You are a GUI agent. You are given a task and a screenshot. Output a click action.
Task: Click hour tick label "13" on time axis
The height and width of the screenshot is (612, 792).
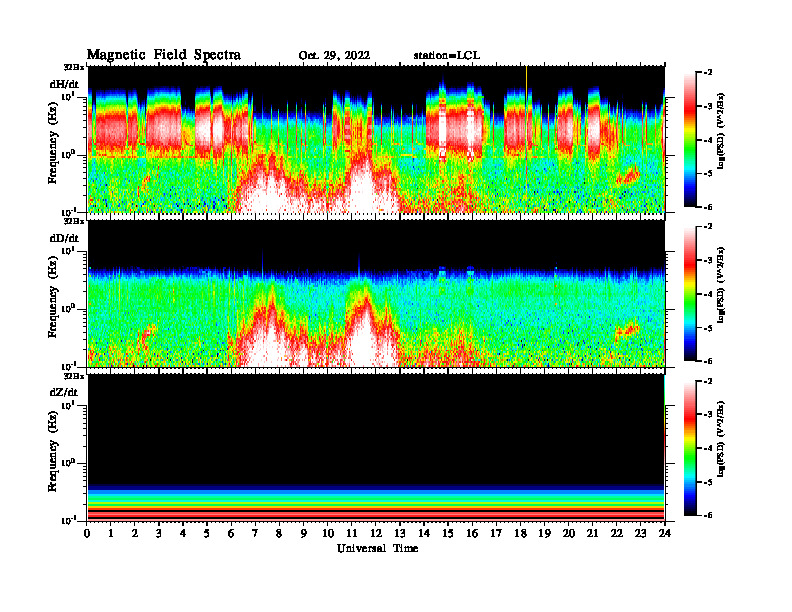click(x=400, y=534)
